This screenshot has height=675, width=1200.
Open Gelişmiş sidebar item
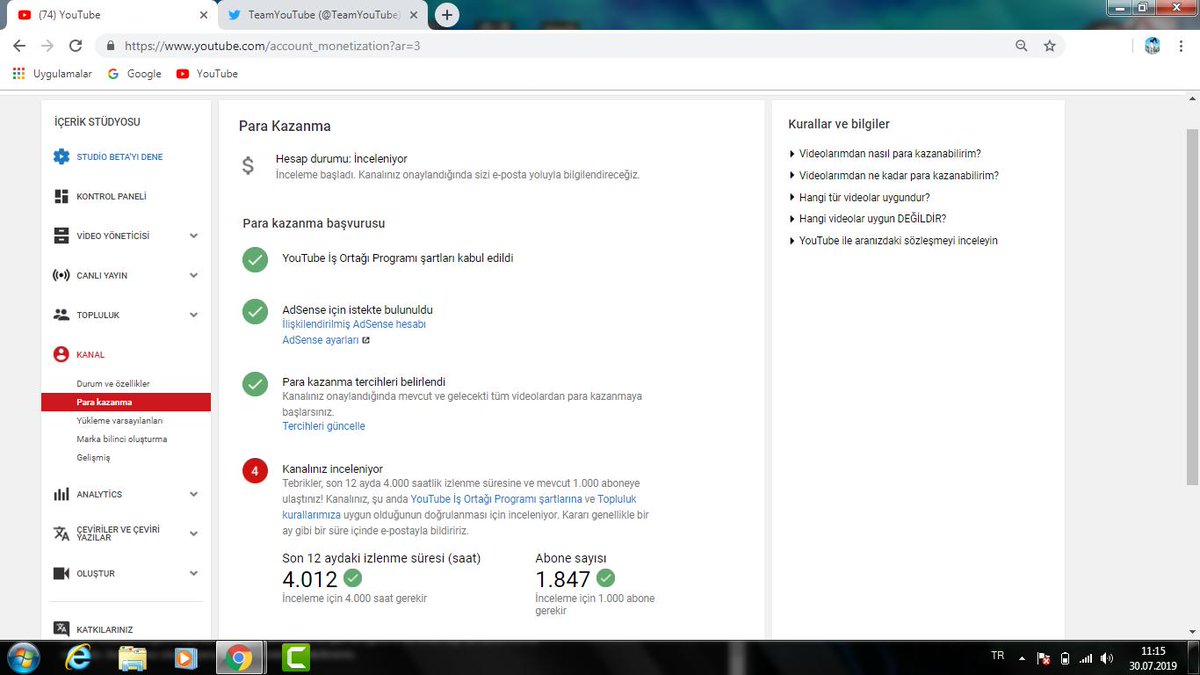93,457
